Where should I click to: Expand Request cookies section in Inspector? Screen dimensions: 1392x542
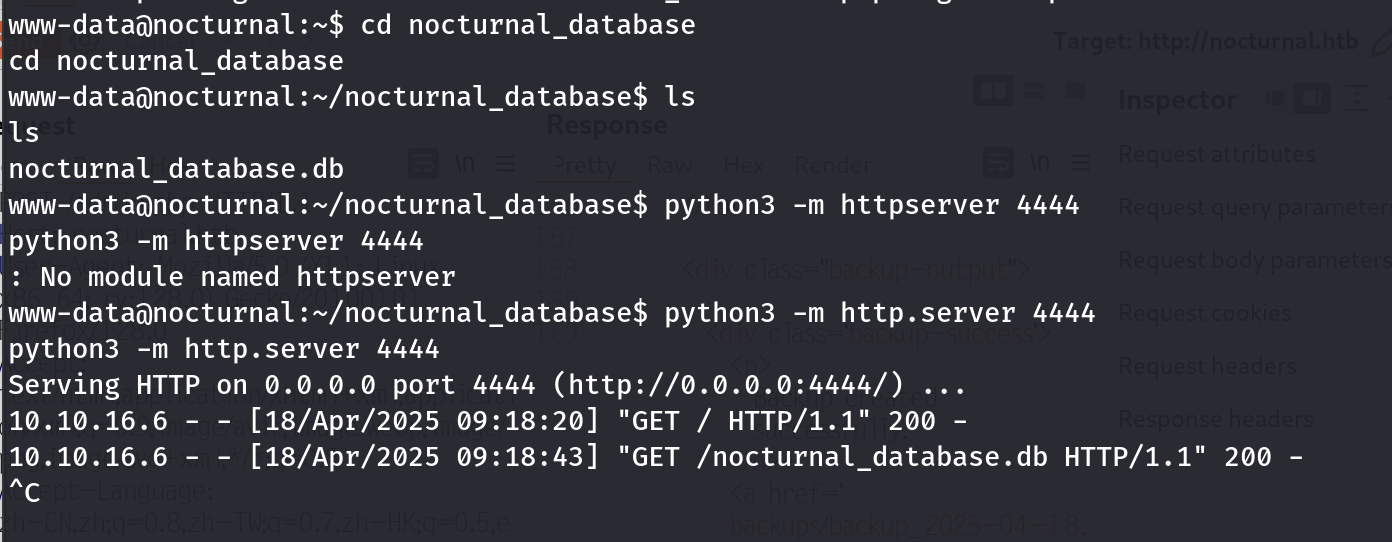(1205, 313)
